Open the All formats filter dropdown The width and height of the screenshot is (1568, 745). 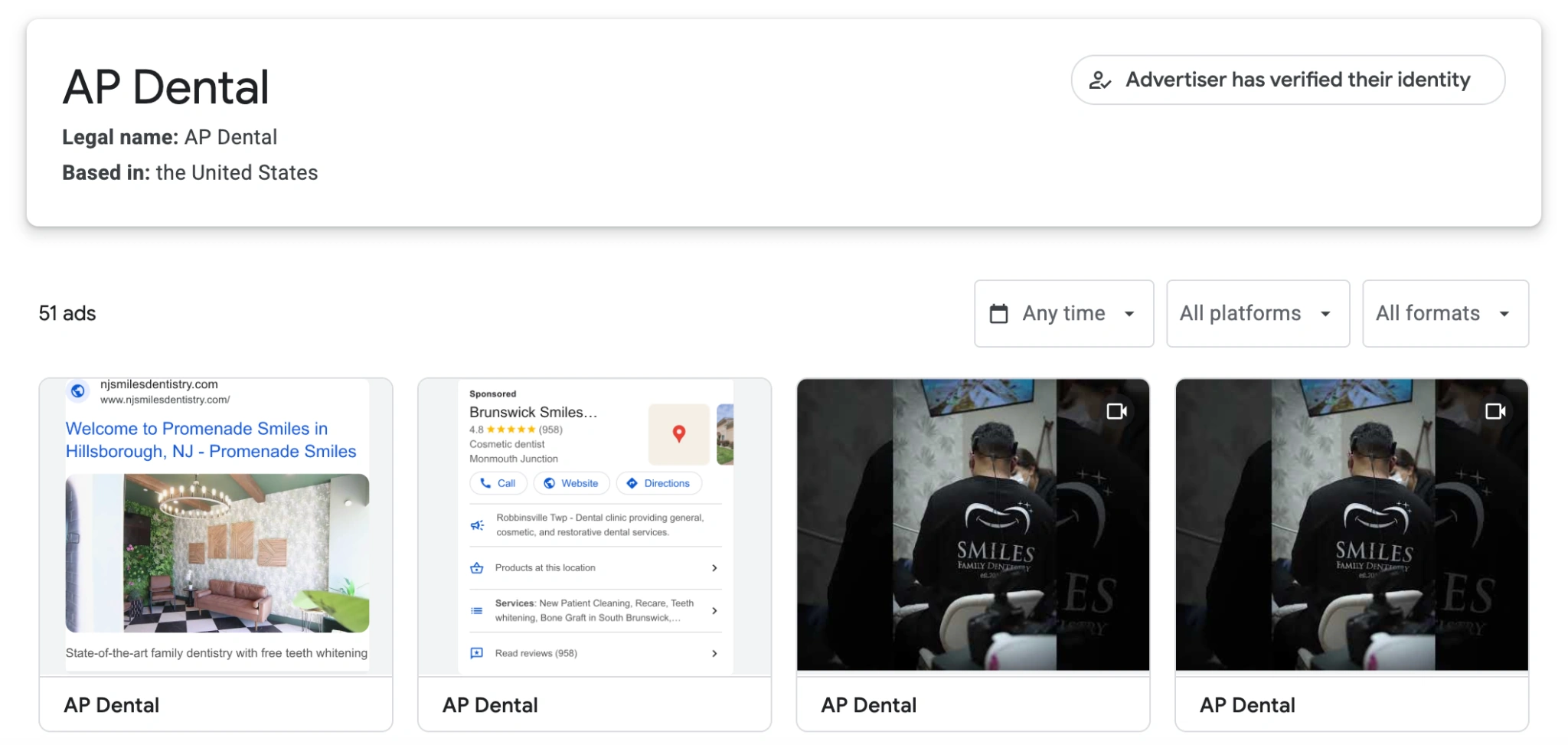click(x=1445, y=313)
